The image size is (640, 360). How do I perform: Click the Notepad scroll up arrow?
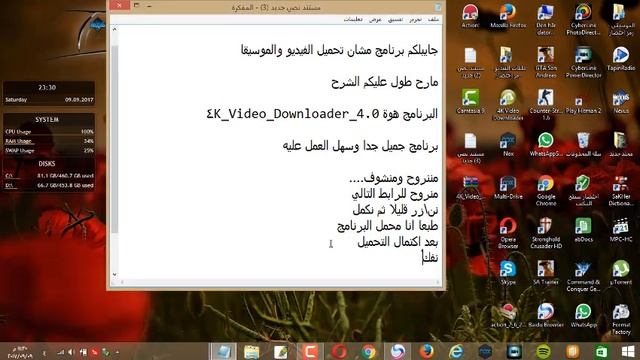click(115, 29)
